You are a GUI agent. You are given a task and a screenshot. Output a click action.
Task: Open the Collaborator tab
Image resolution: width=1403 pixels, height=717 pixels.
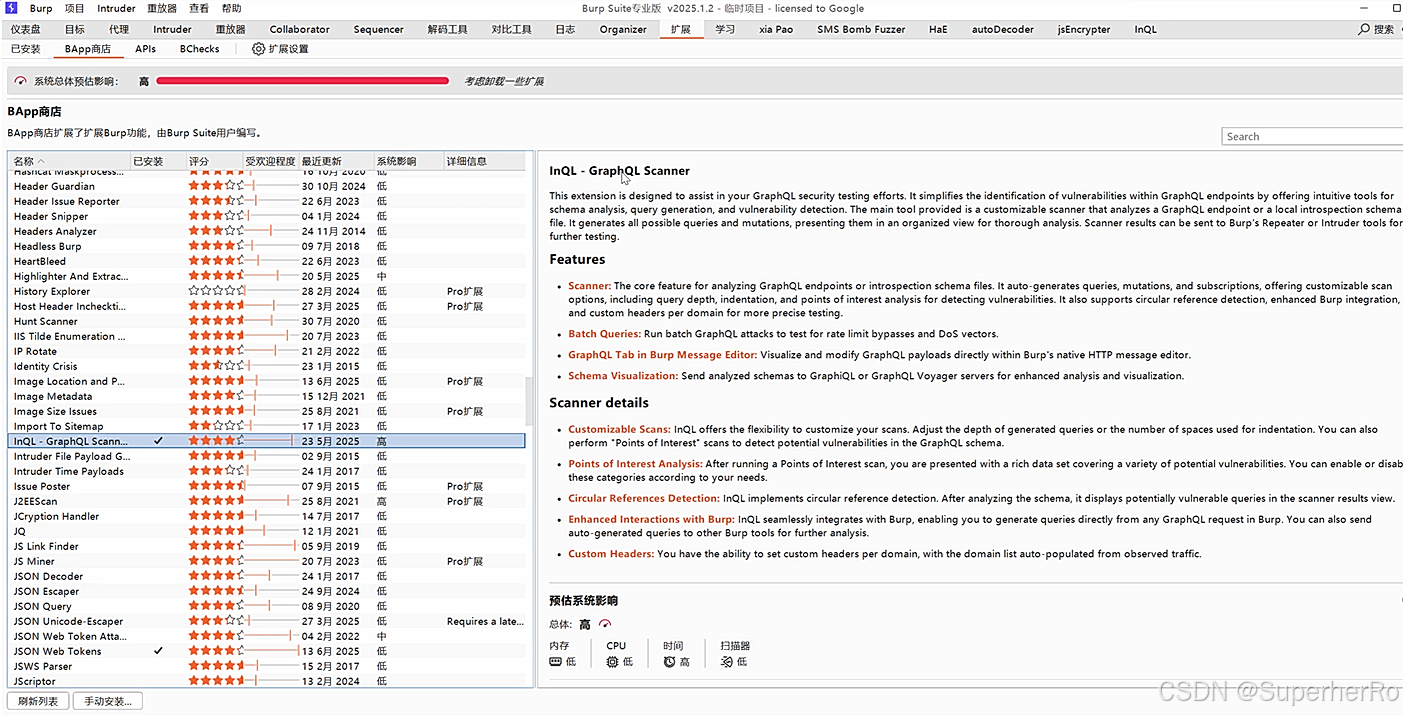pos(299,30)
